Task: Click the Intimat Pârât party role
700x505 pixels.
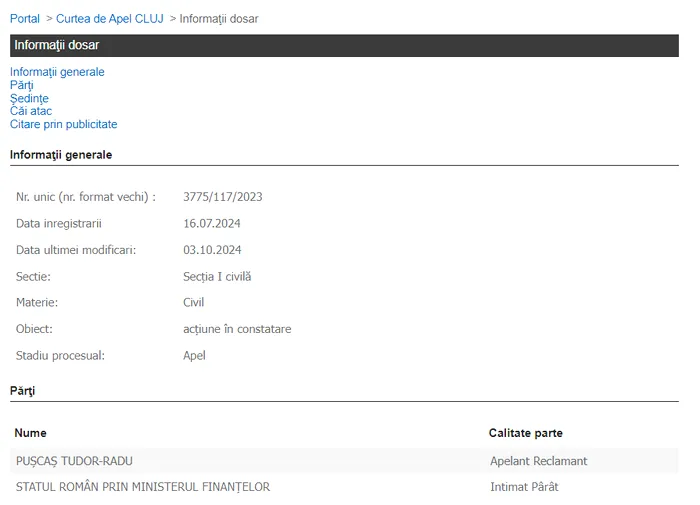Action: [x=524, y=487]
